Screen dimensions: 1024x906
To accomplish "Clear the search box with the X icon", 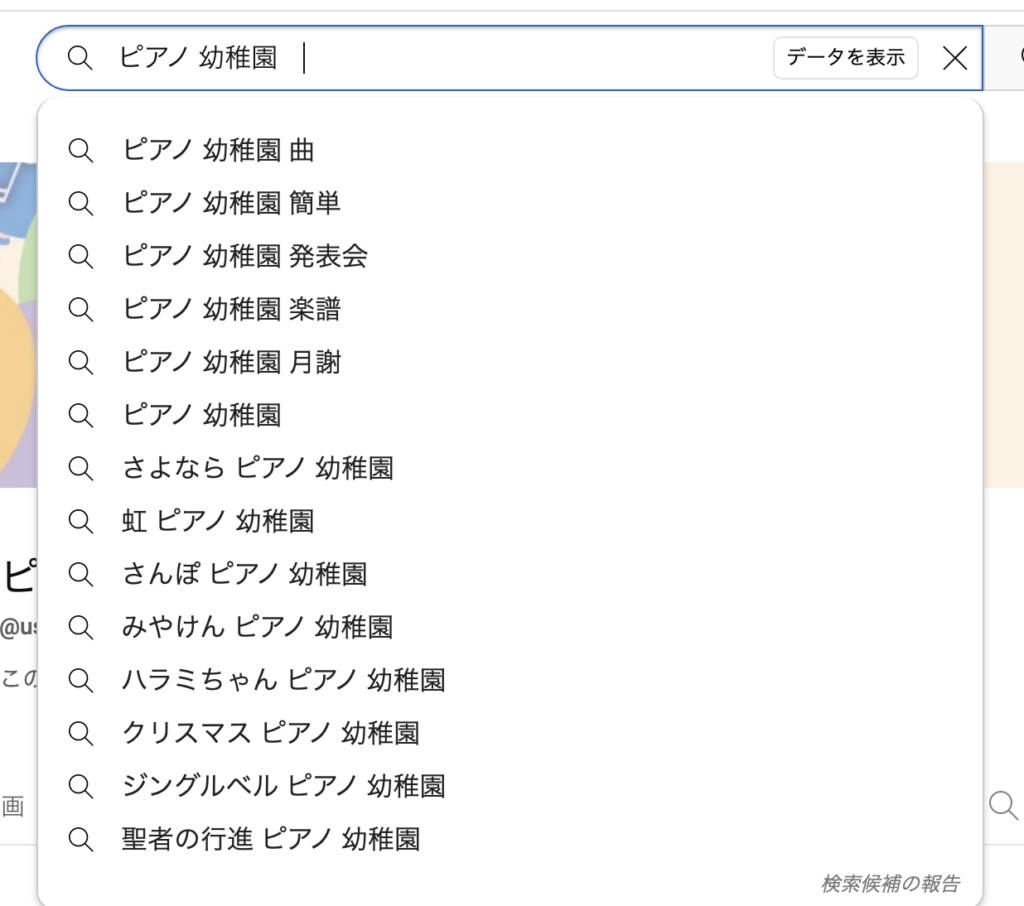I will (955, 58).
